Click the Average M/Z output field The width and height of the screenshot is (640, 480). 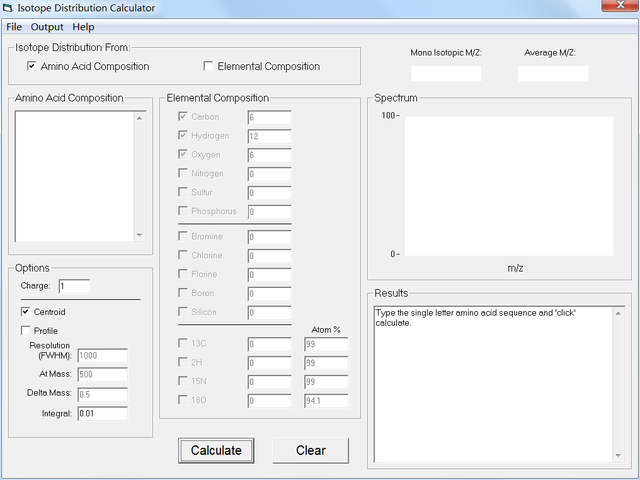tap(553, 73)
